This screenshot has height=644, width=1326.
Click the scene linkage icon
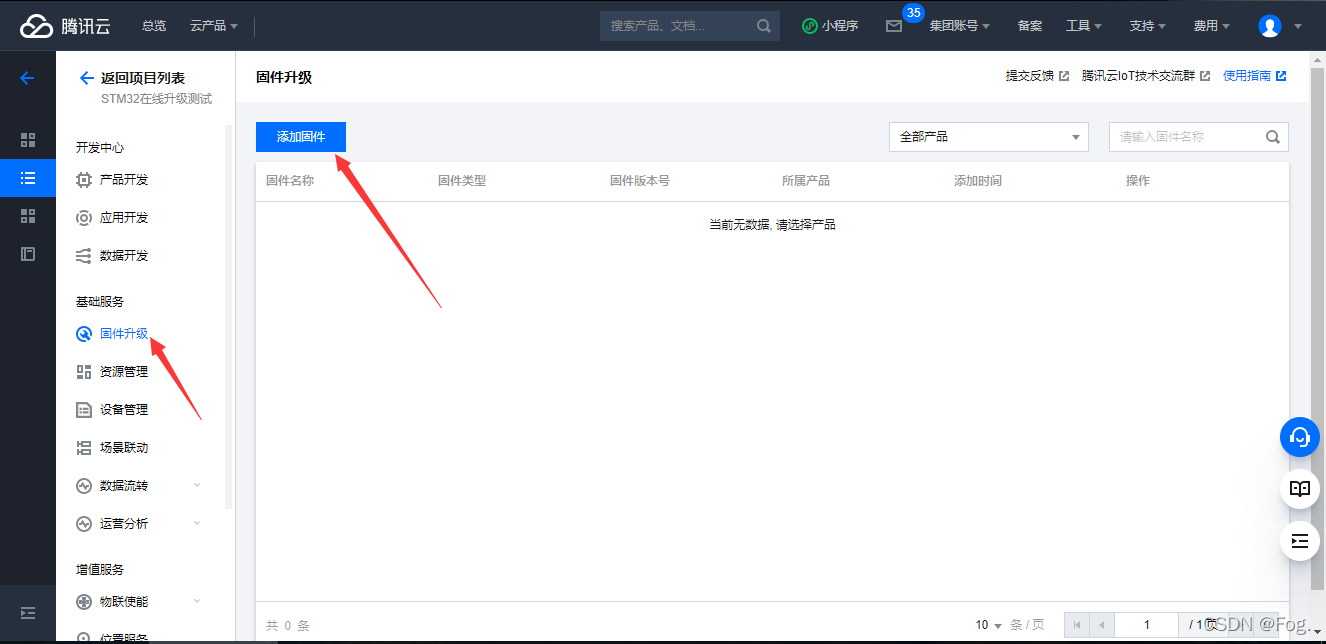point(84,448)
